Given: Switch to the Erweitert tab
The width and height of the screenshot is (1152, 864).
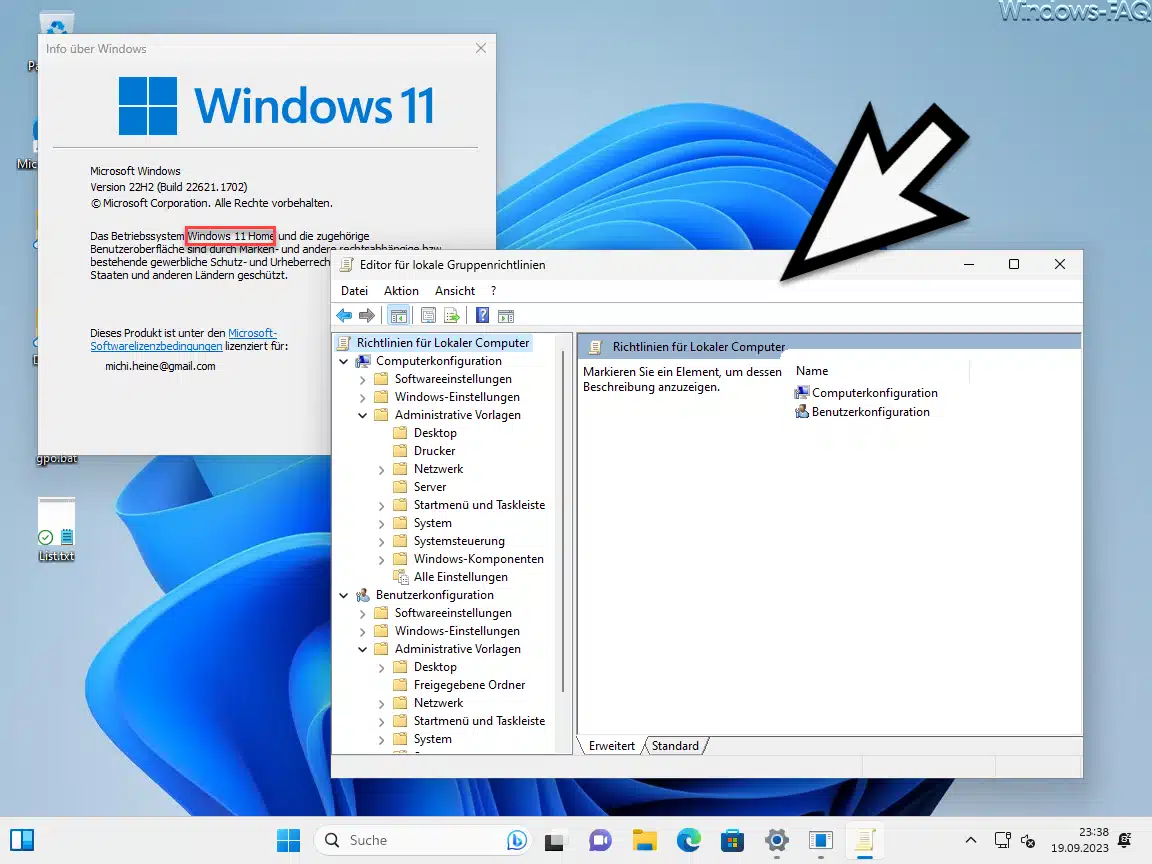Looking at the screenshot, I should click(x=611, y=746).
